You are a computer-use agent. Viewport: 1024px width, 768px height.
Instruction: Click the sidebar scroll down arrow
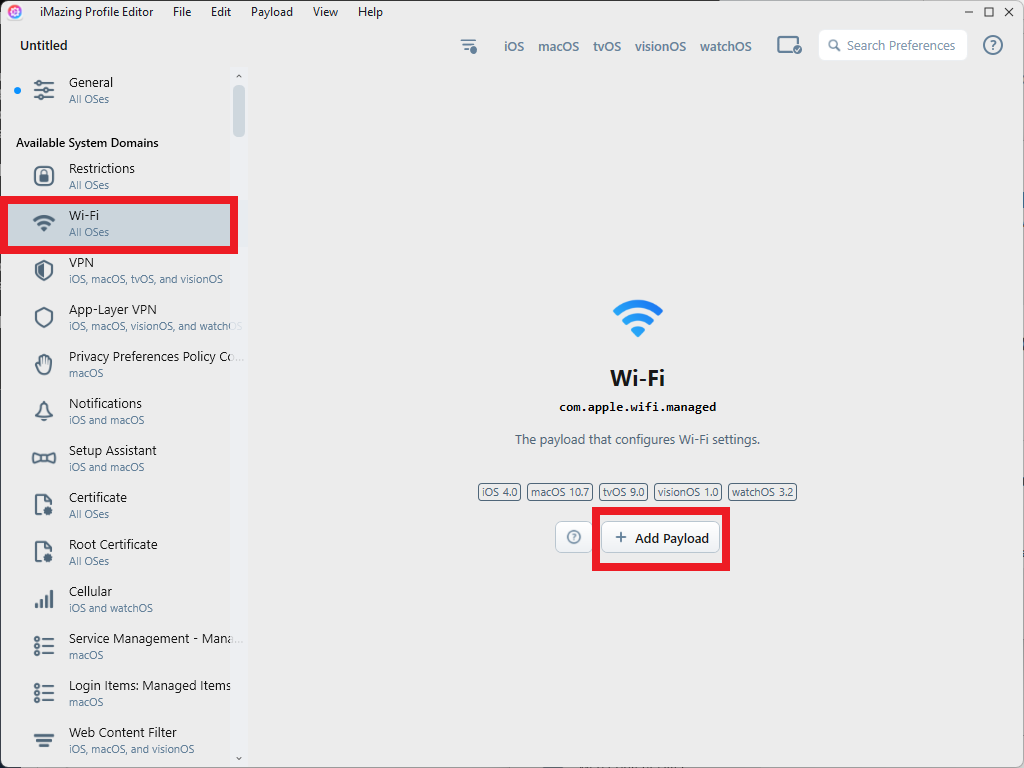click(x=238, y=758)
